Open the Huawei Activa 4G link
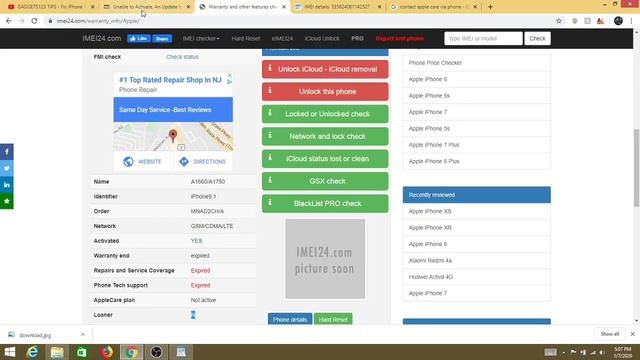The height and width of the screenshot is (360, 640). coord(431,277)
